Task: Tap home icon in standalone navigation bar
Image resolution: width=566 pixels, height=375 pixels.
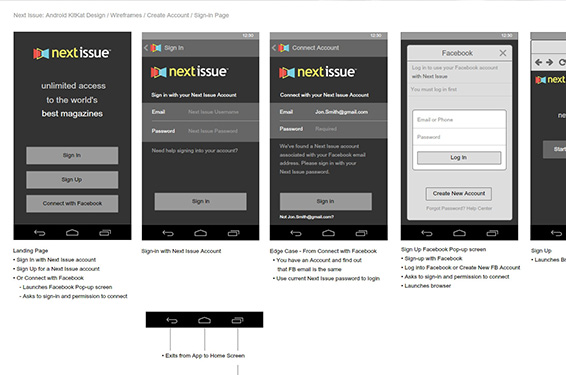Action: coord(204,320)
